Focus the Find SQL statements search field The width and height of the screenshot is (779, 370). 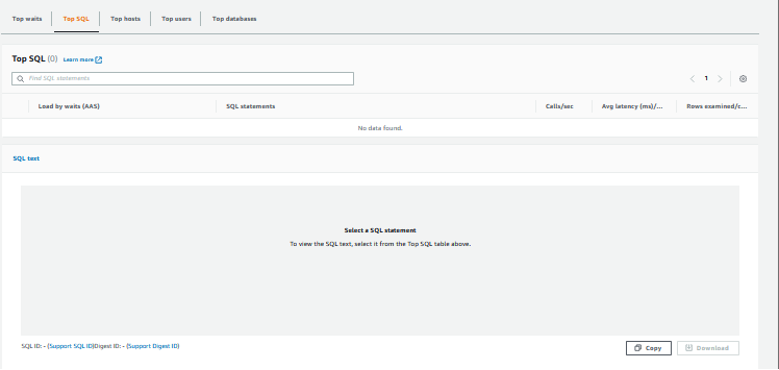coord(182,78)
